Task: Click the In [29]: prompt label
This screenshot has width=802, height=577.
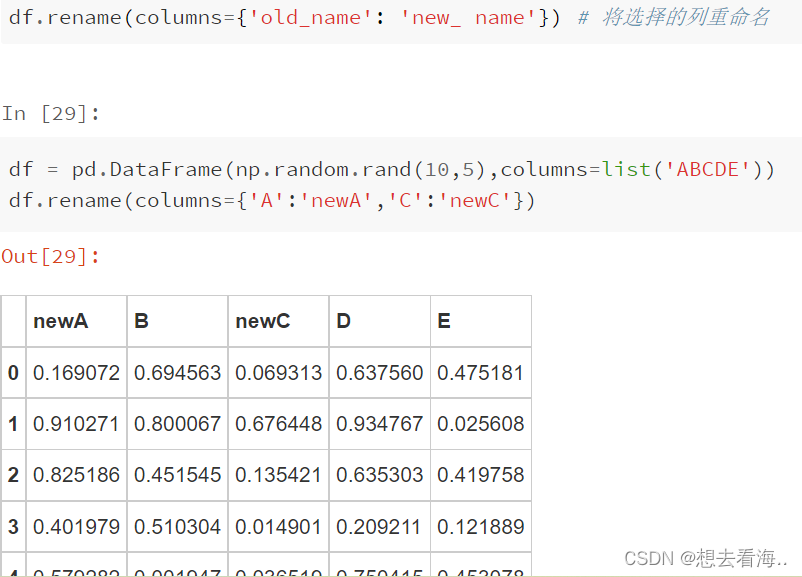Action: [51, 114]
